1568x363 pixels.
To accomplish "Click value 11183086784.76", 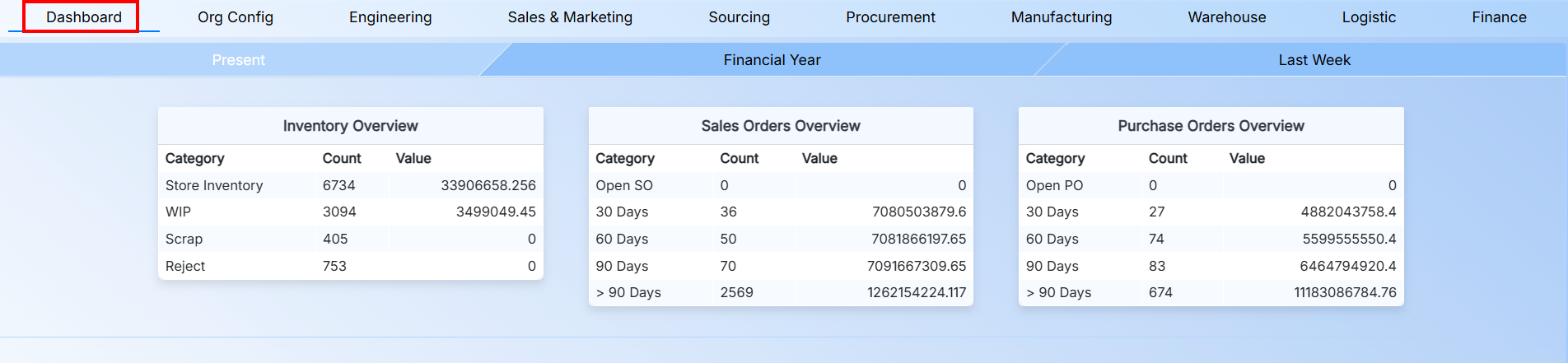I will tap(1346, 292).
